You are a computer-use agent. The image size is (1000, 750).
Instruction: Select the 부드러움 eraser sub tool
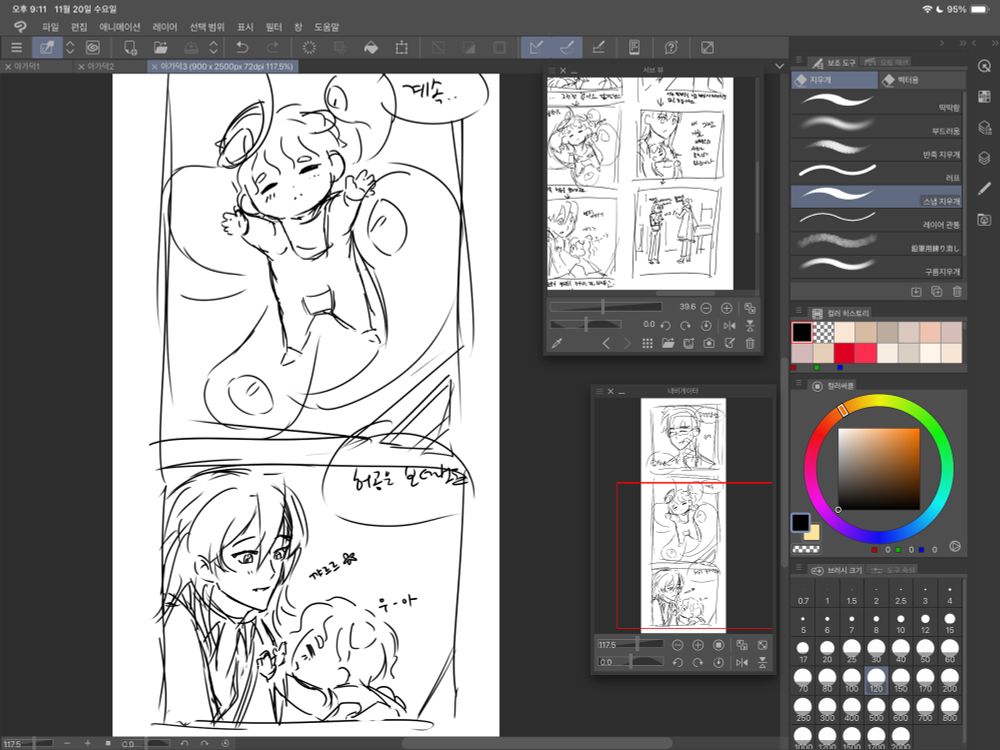(x=876, y=125)
